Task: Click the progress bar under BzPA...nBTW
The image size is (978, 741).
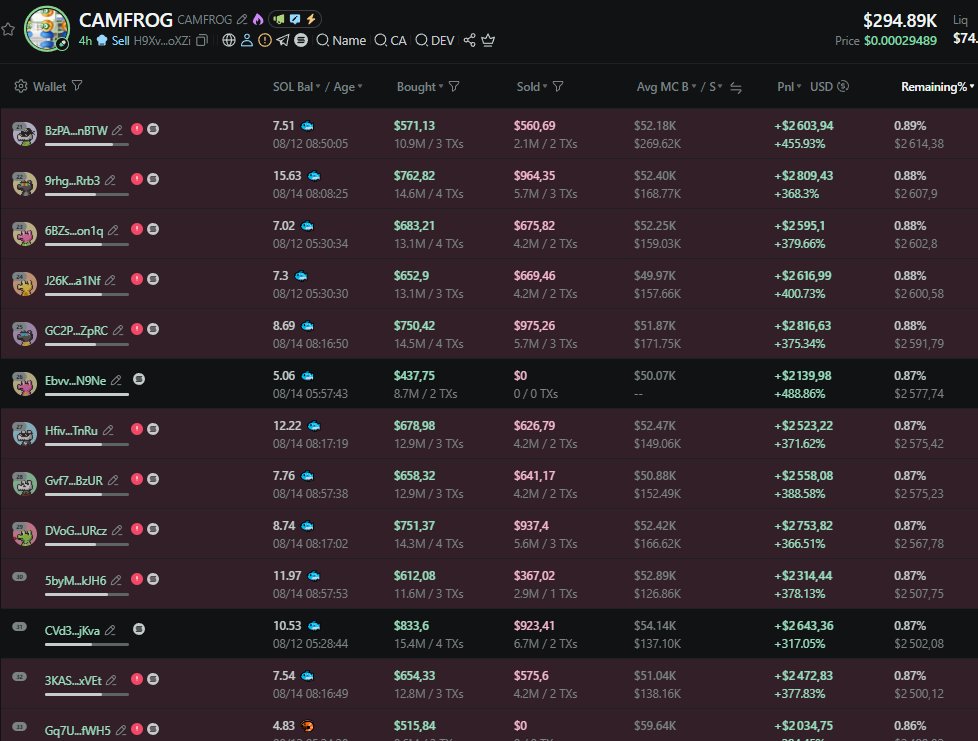Action: (x=87, y=145)
